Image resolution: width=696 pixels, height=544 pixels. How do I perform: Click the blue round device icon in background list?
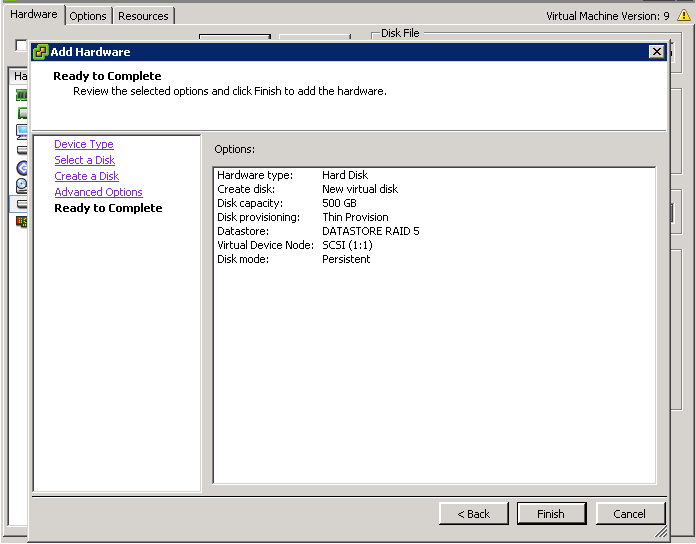click(x=22, y=168)
